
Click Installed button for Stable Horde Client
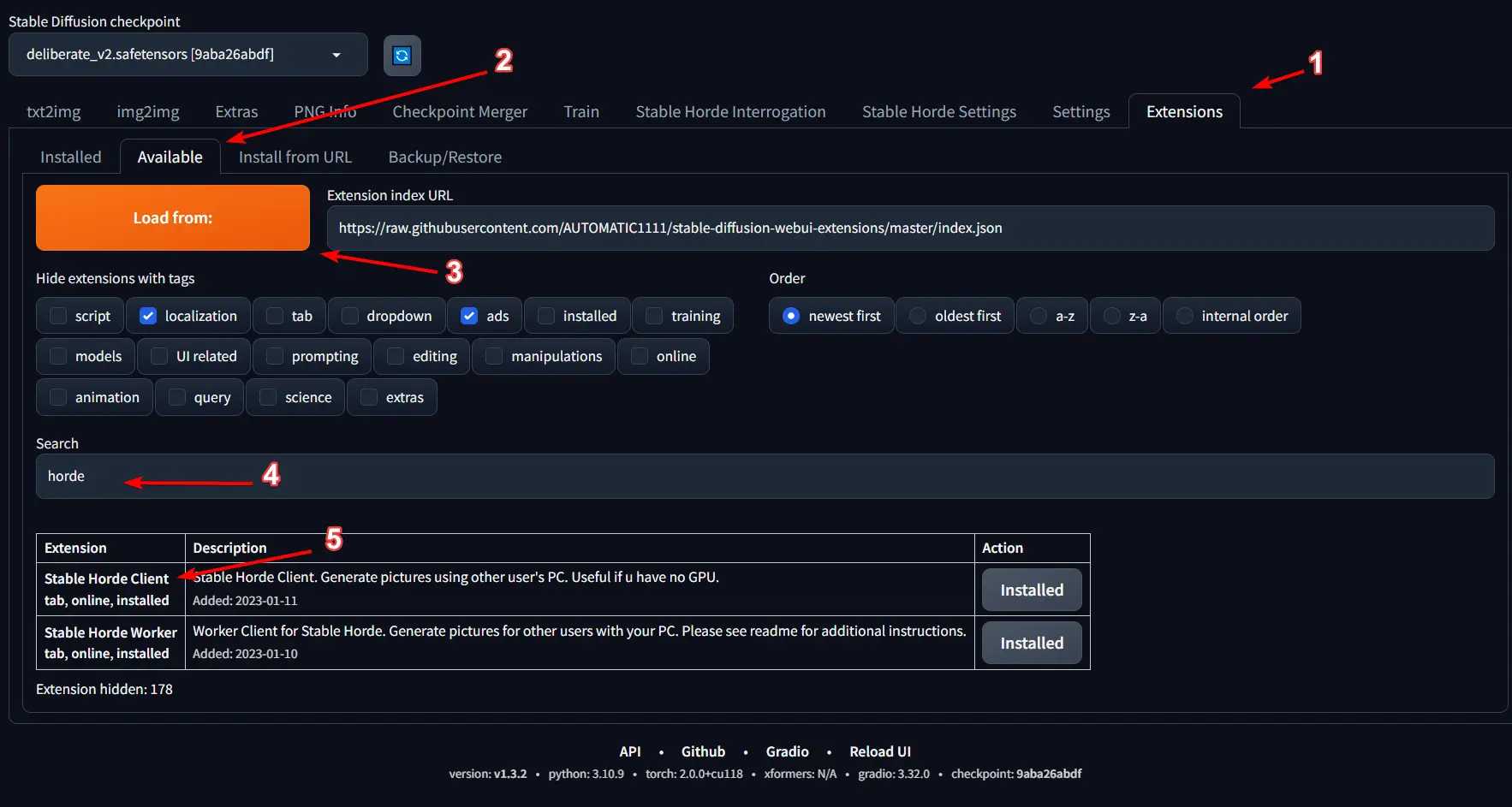click(1032, 590)
